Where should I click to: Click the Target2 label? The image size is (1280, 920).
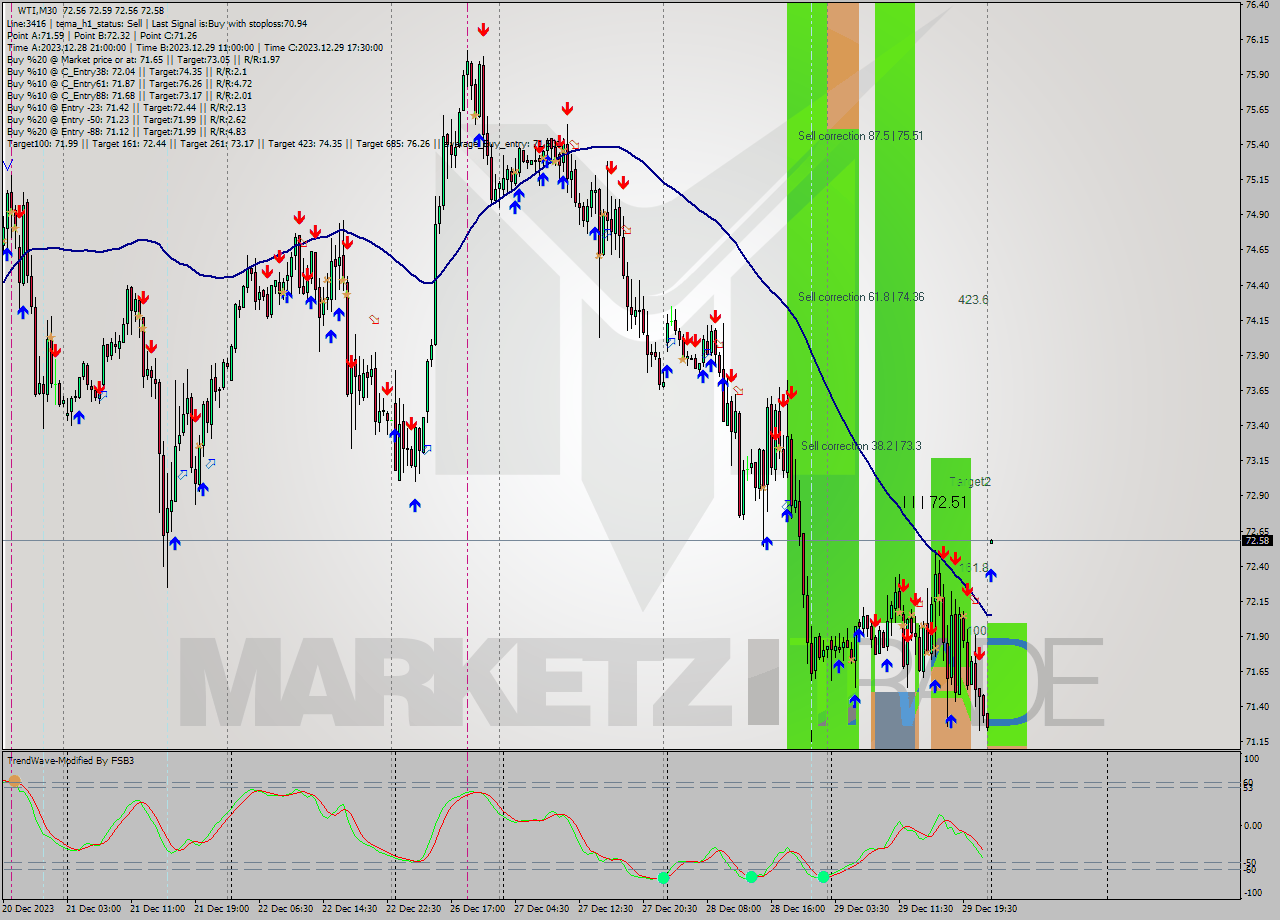coord(970,482)
